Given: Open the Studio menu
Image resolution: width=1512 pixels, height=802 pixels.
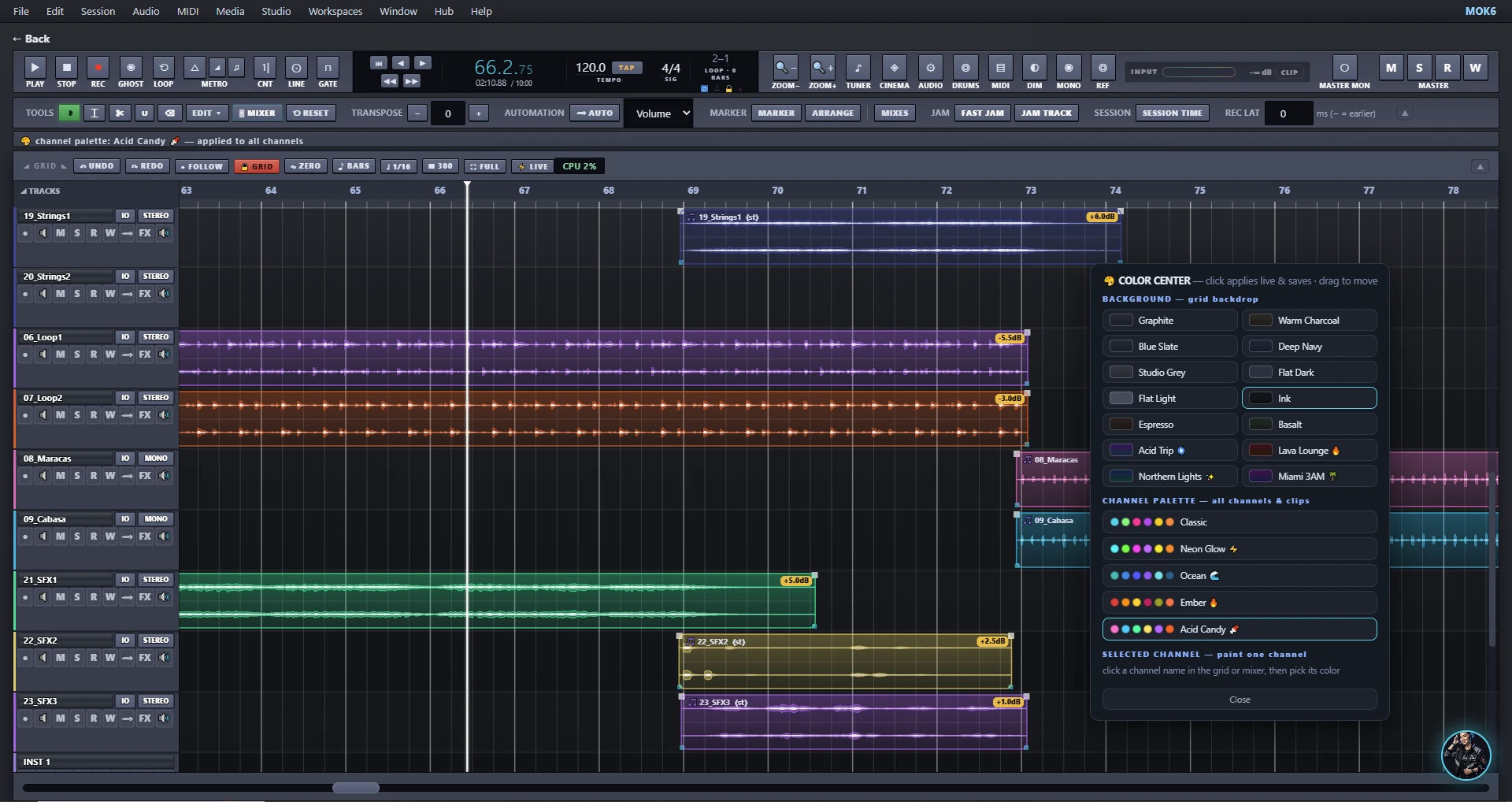Looking at the screenshot, I should (x=276, y=11).
